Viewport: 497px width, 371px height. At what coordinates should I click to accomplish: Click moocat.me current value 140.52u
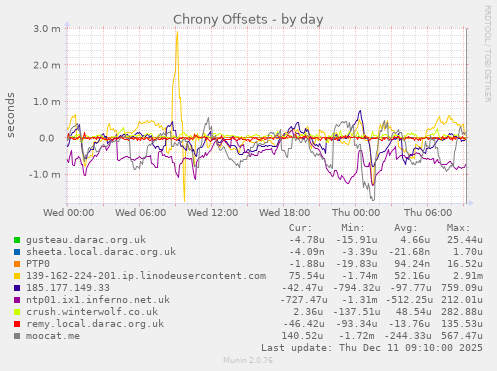303,336
